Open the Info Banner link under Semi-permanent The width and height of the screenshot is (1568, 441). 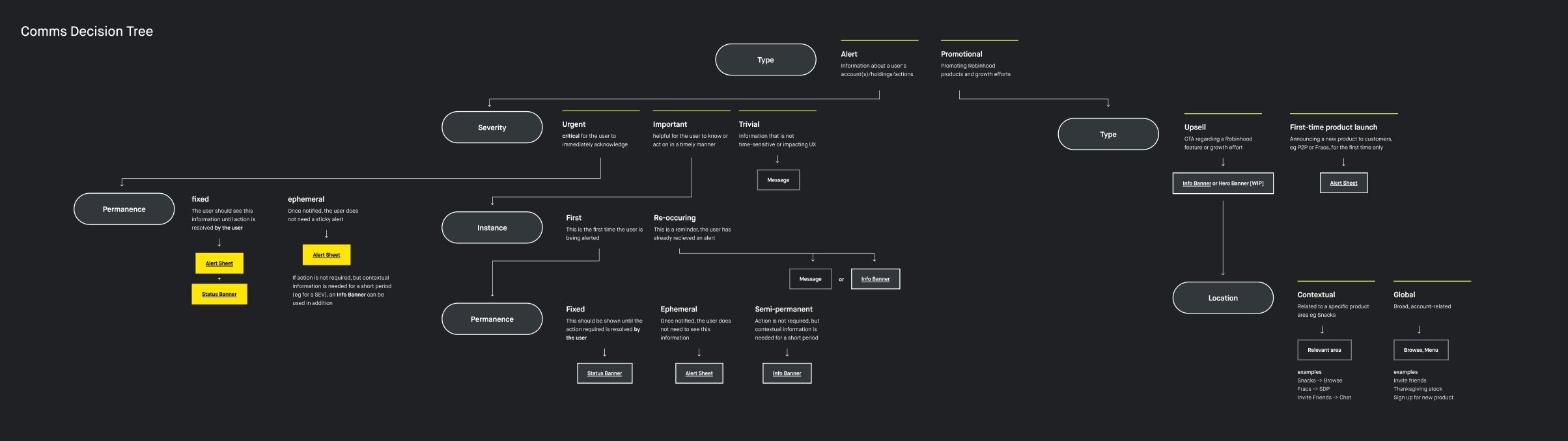tap(787, 373)
